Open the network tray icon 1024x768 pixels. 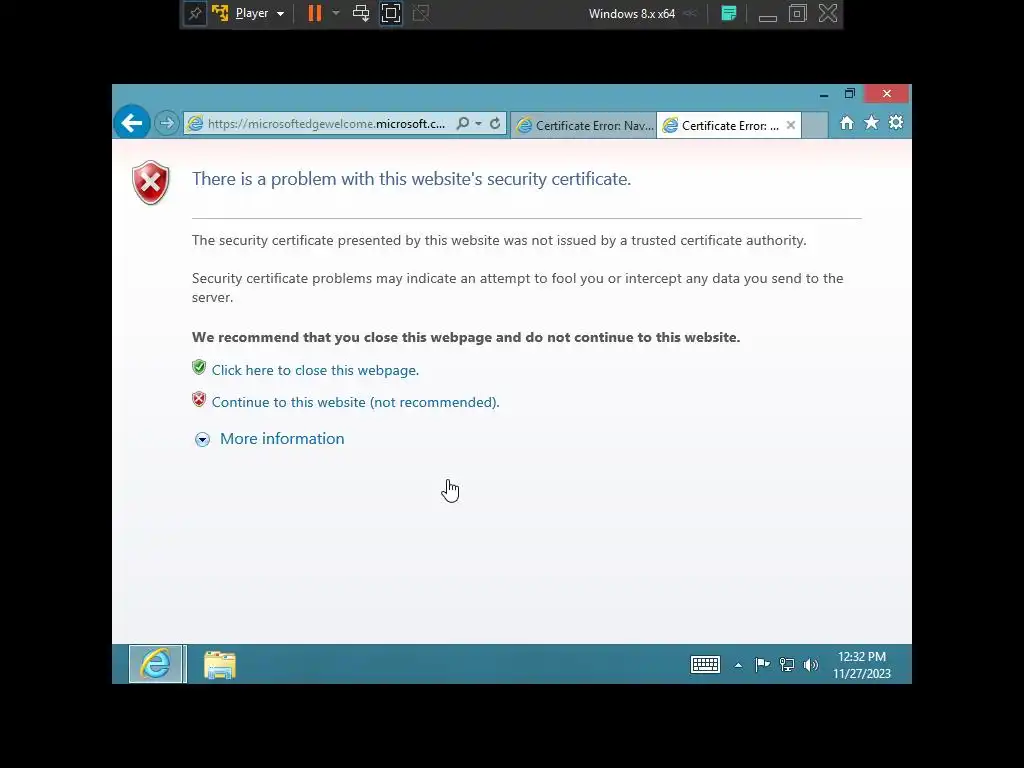pos(787,665)
